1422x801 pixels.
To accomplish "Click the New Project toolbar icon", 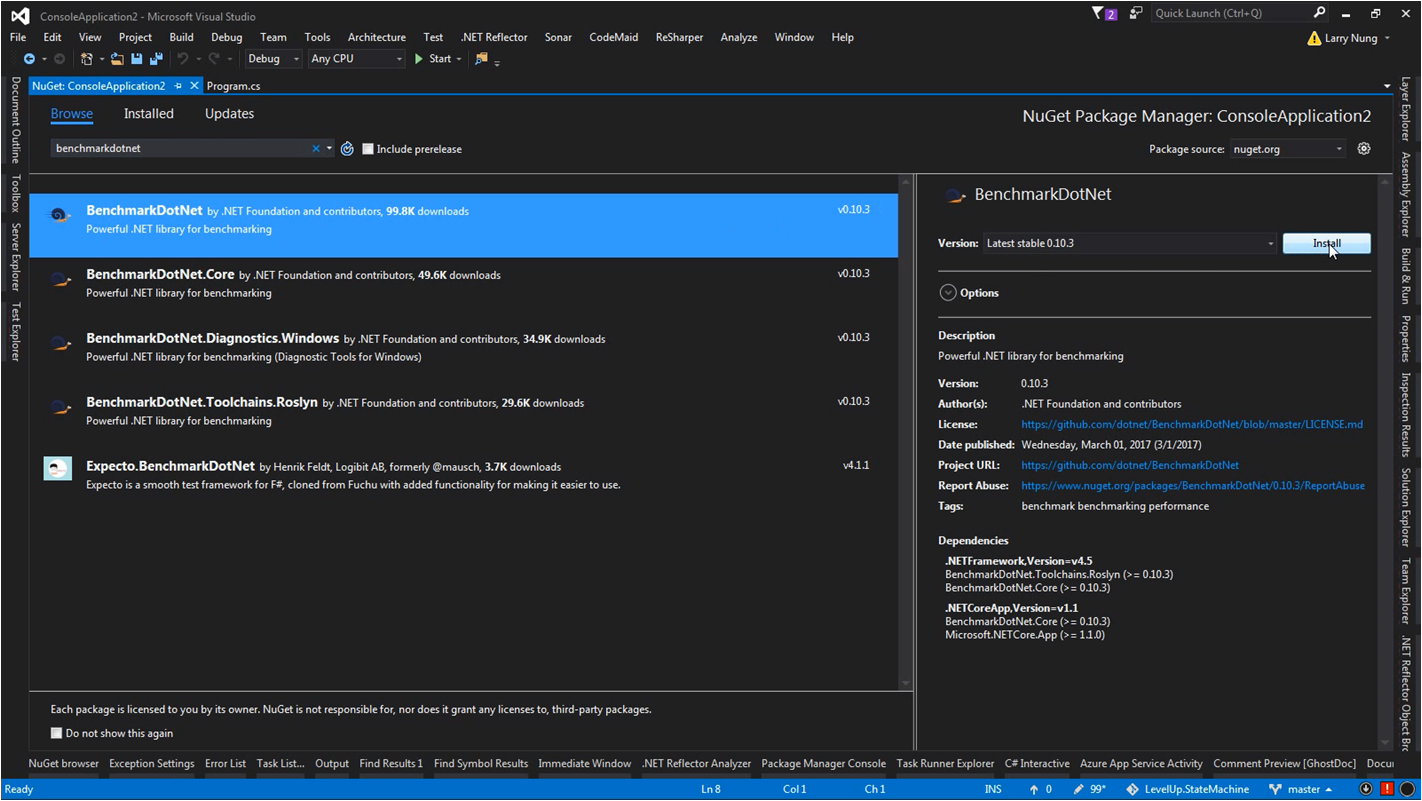I will [87, 59].
